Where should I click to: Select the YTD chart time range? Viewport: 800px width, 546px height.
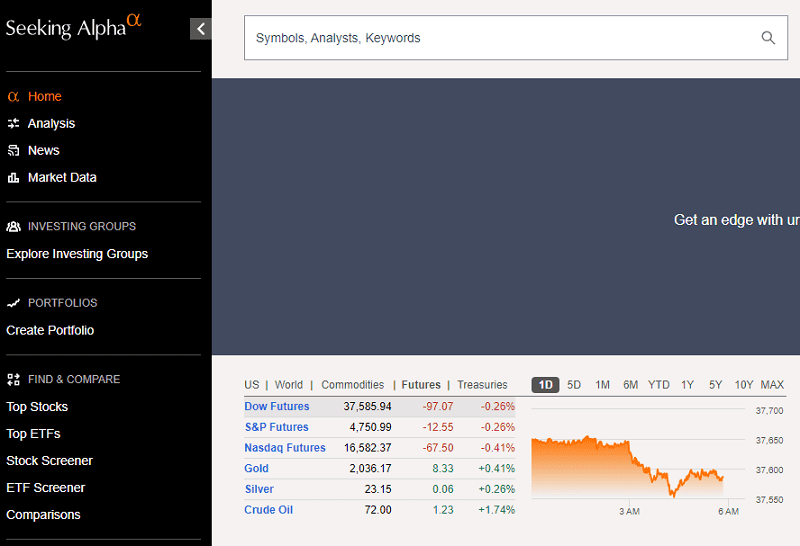[659, 385]
